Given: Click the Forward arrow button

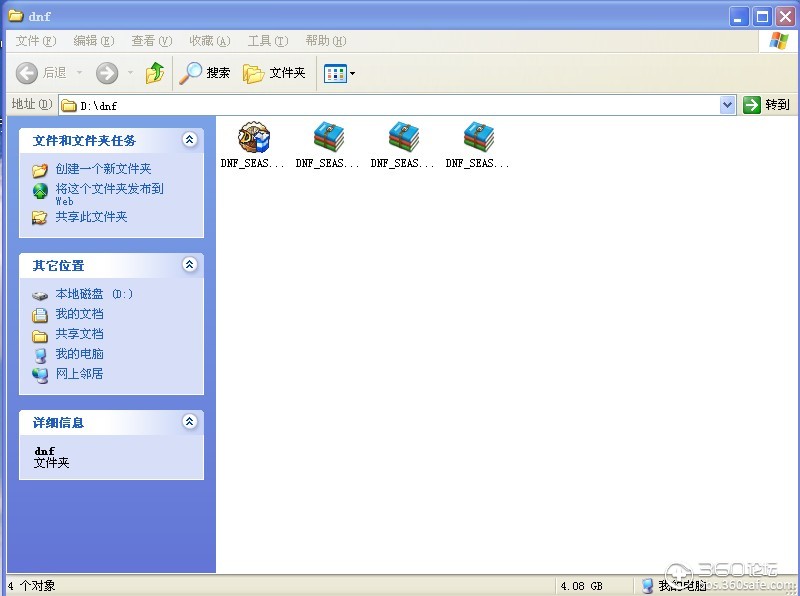Looking at the screenshot, I should pos(107,73).
